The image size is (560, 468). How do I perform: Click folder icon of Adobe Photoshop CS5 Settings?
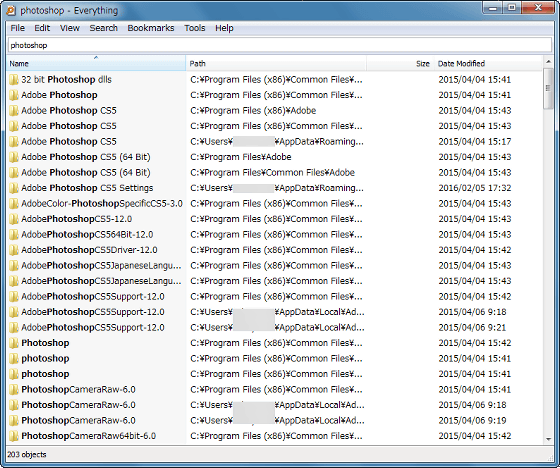[14, 188]
